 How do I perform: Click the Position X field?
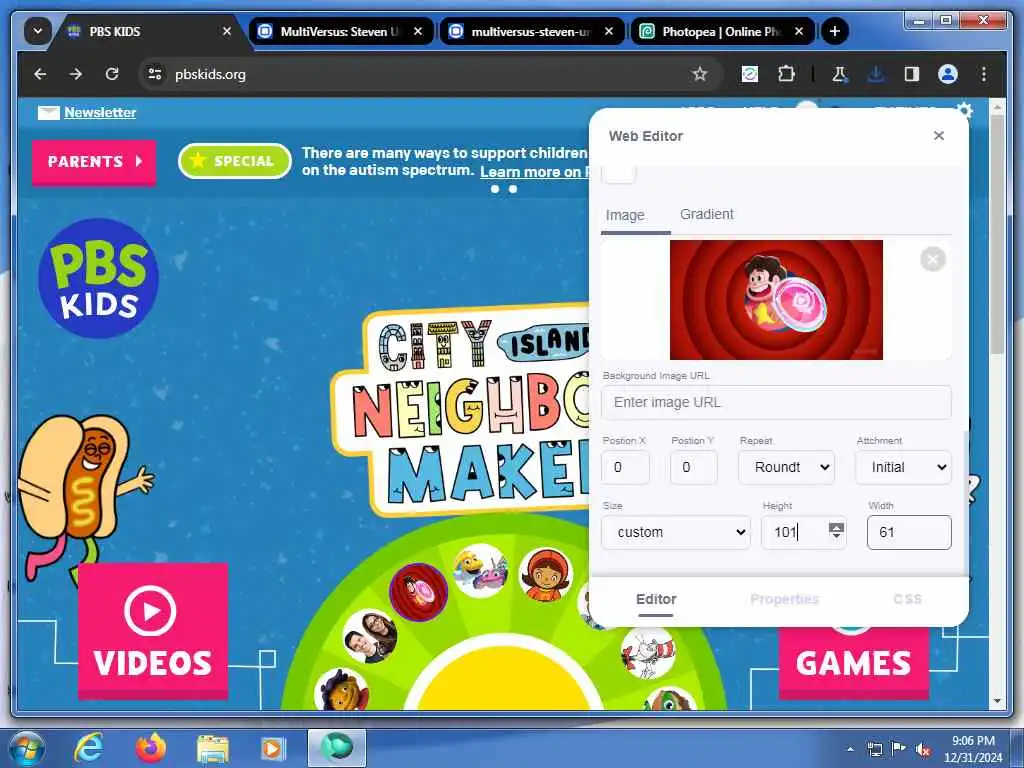(x=625, y=467)
